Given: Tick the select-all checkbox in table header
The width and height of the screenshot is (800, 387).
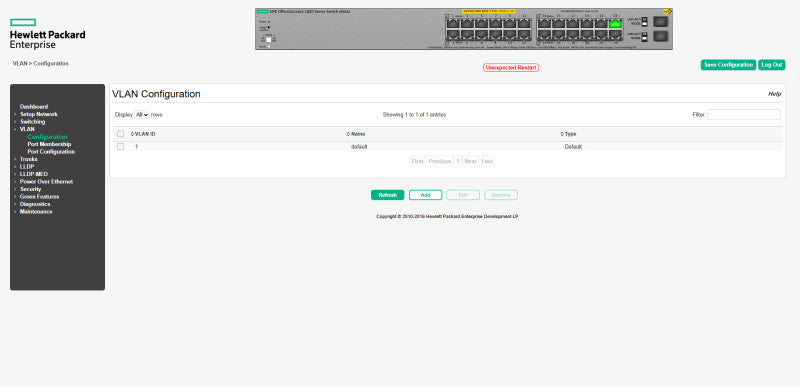Looking at the screenshot, I should coord(120,134).
